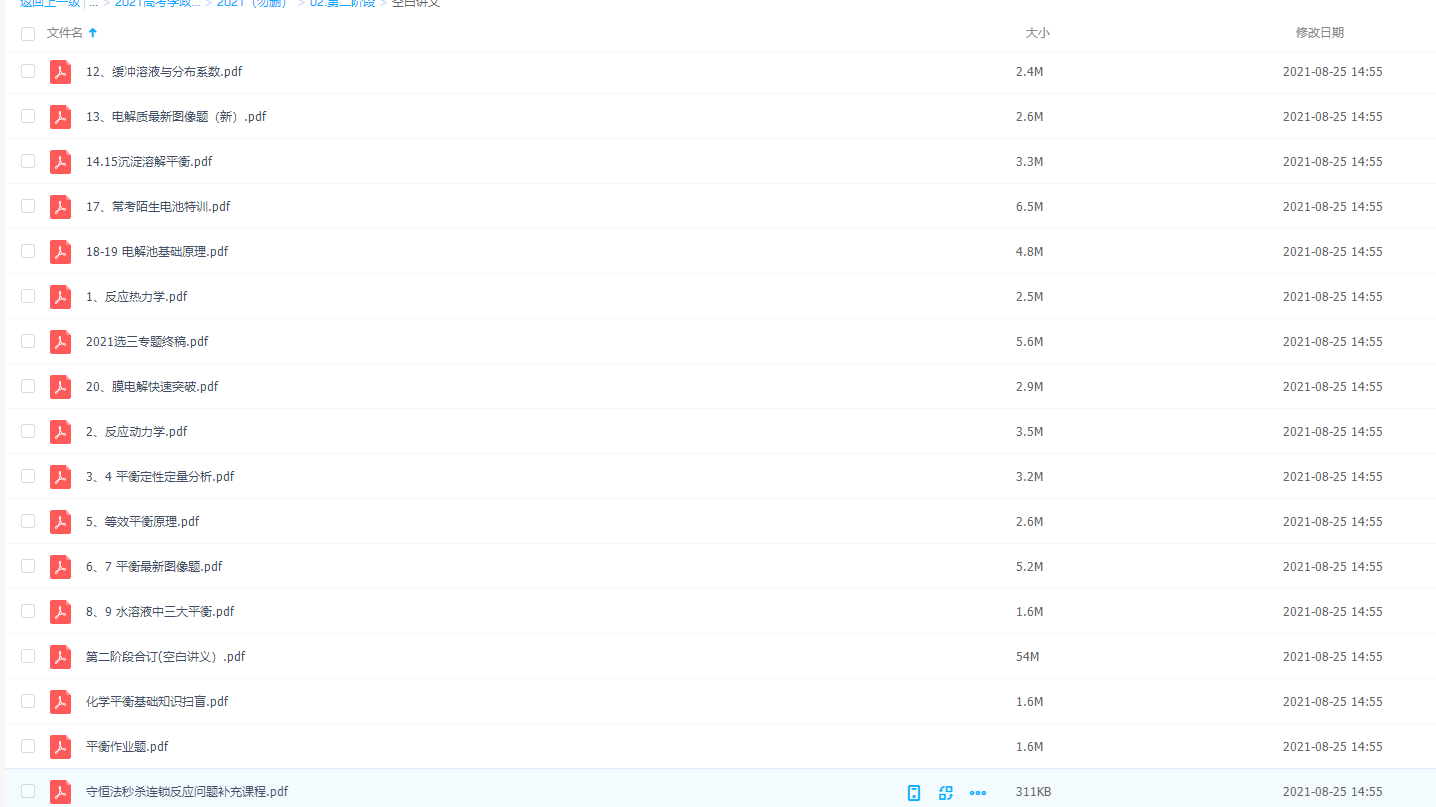The width and height of the screenshot is (1436, 807).
Task: Open the file 6、7 平衡最新图像题.pdf
Action: 154,567
